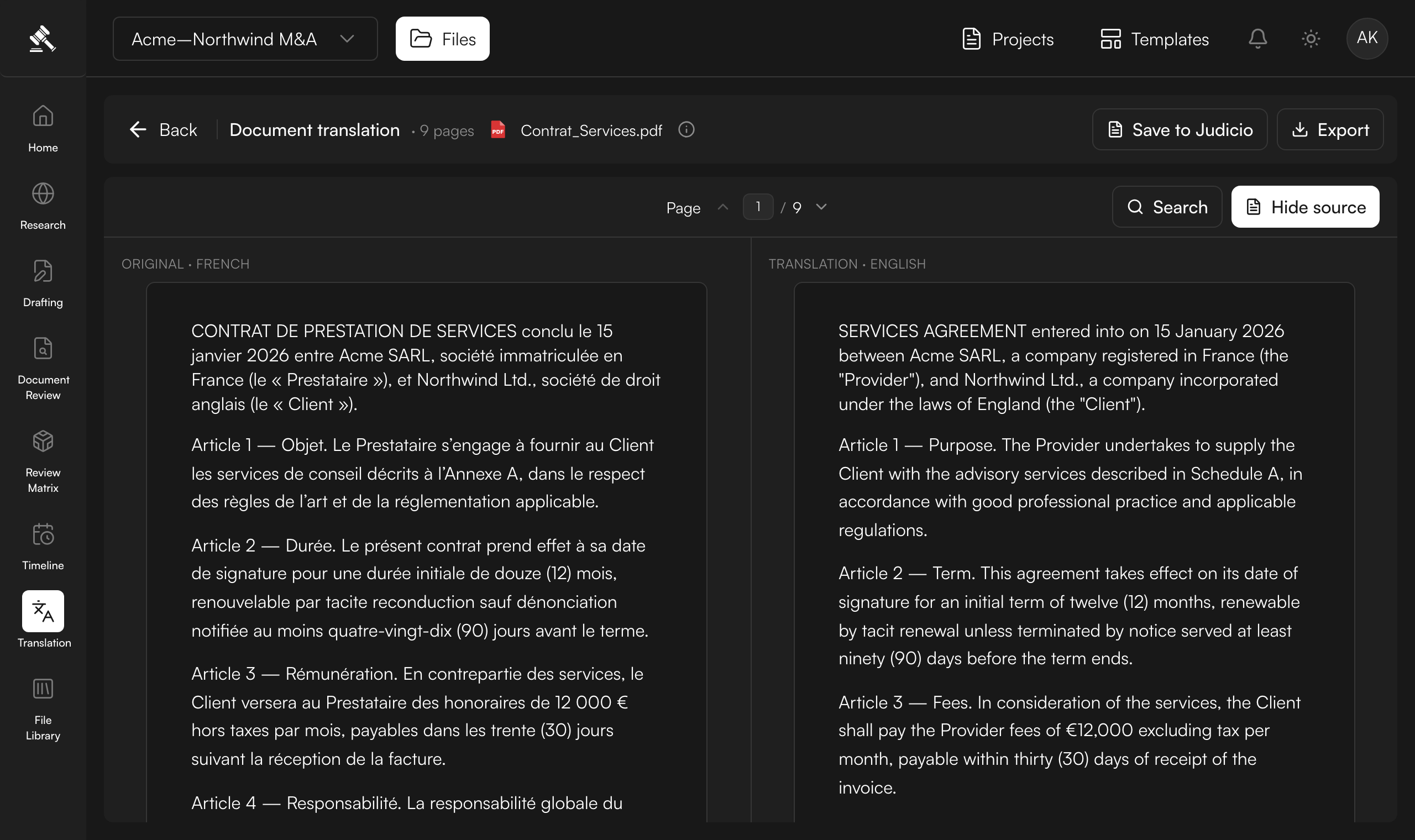This screenshot has height=840, width=1415.
Task: Open the Timeline sidebar tool
Action: coord(43,546)
